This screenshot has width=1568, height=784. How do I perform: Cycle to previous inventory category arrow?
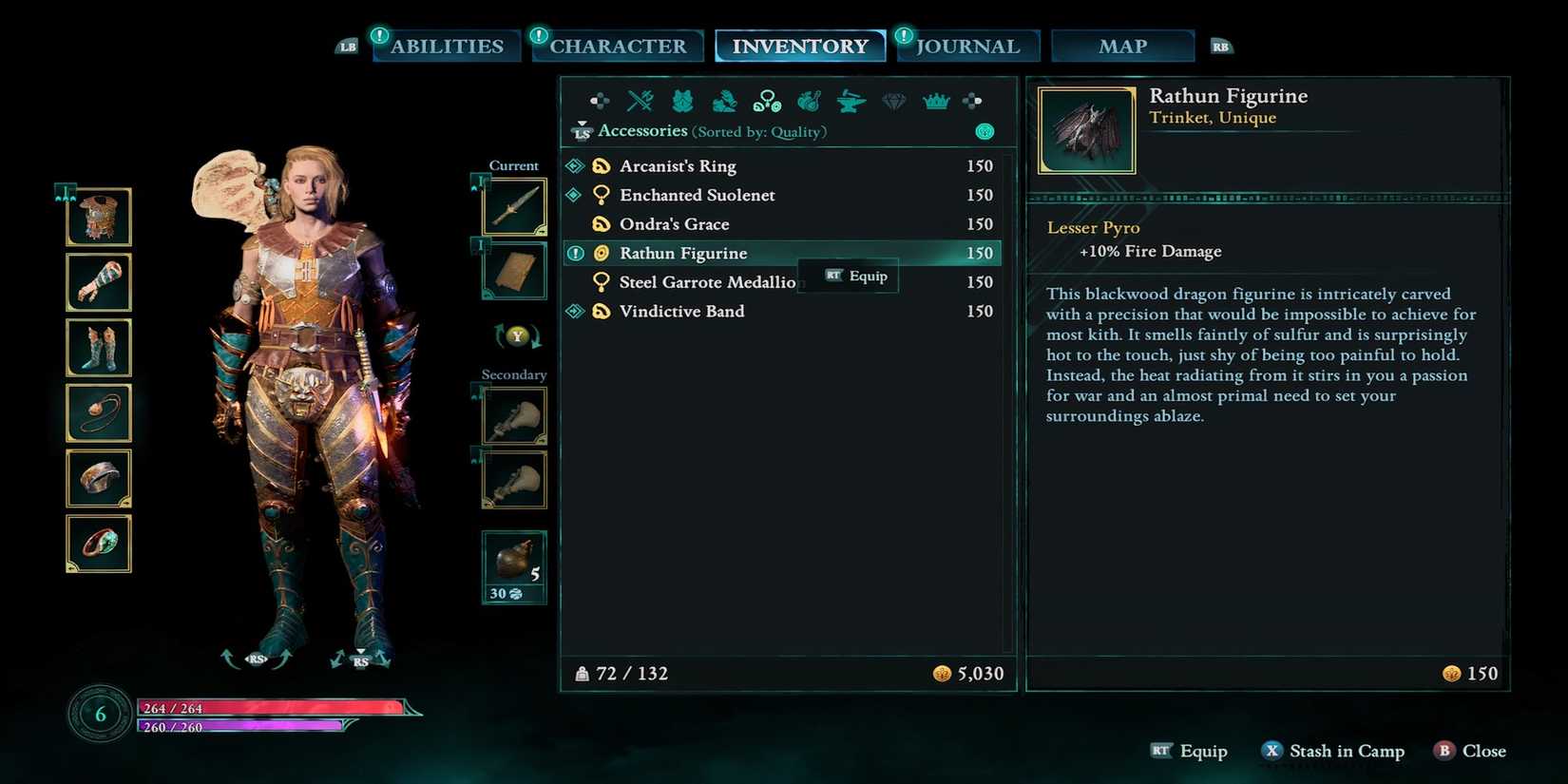(x=600, y=100)
